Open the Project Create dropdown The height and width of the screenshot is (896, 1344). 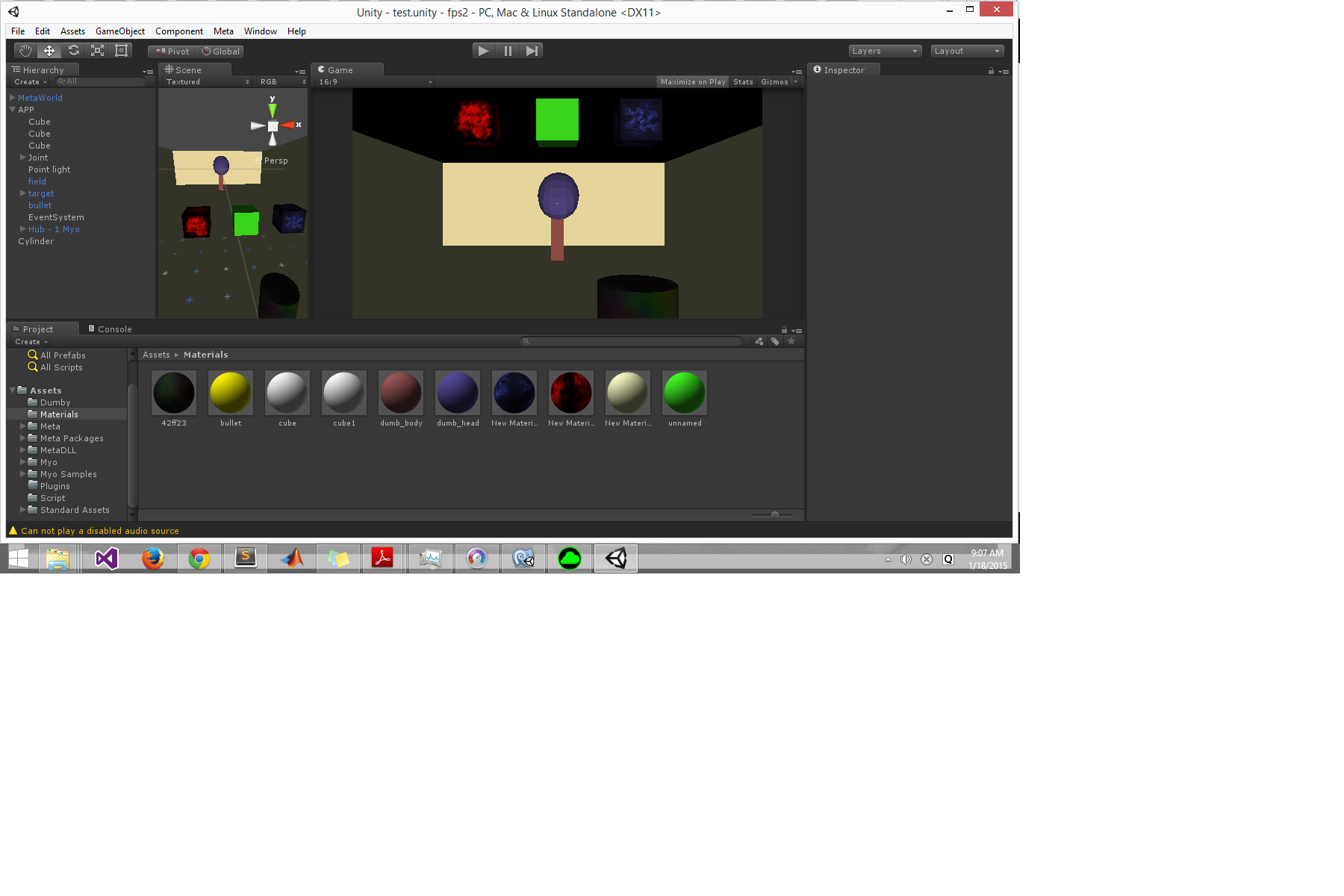click(x=31, y=342)
